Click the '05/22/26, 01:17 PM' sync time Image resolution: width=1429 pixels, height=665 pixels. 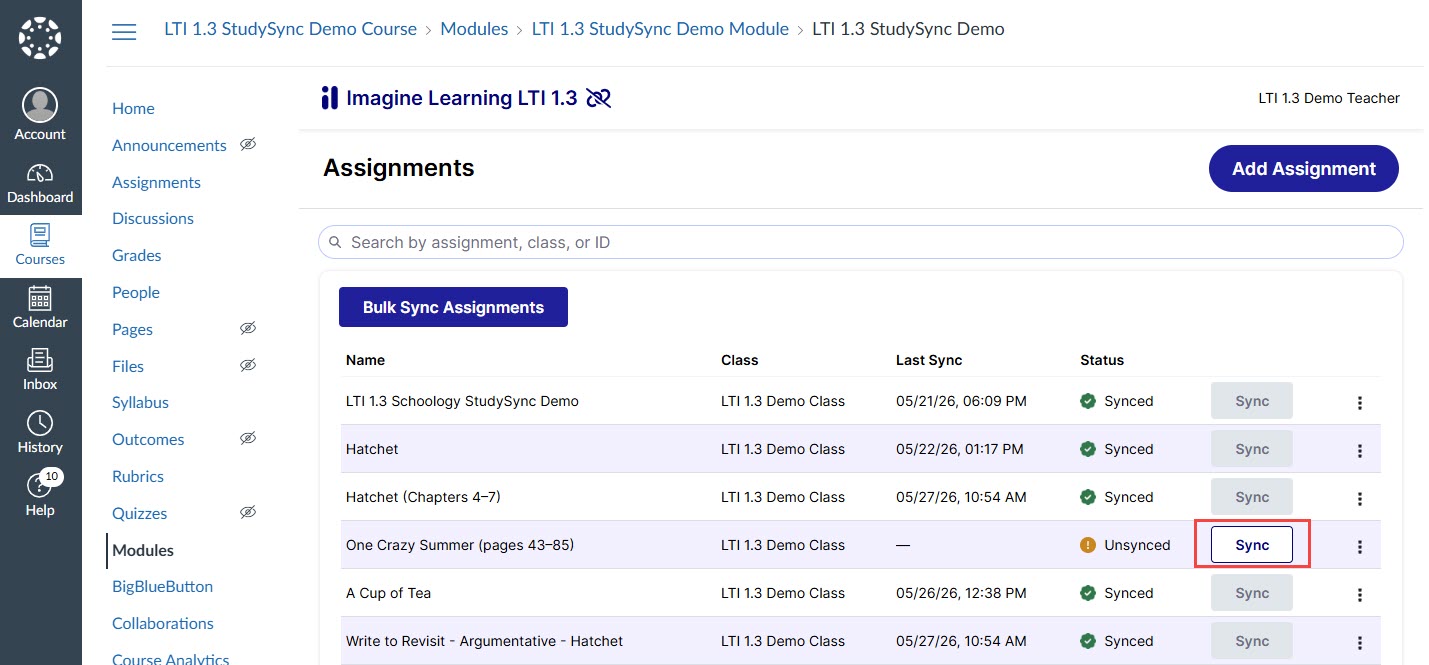click(x=960, y=449)
